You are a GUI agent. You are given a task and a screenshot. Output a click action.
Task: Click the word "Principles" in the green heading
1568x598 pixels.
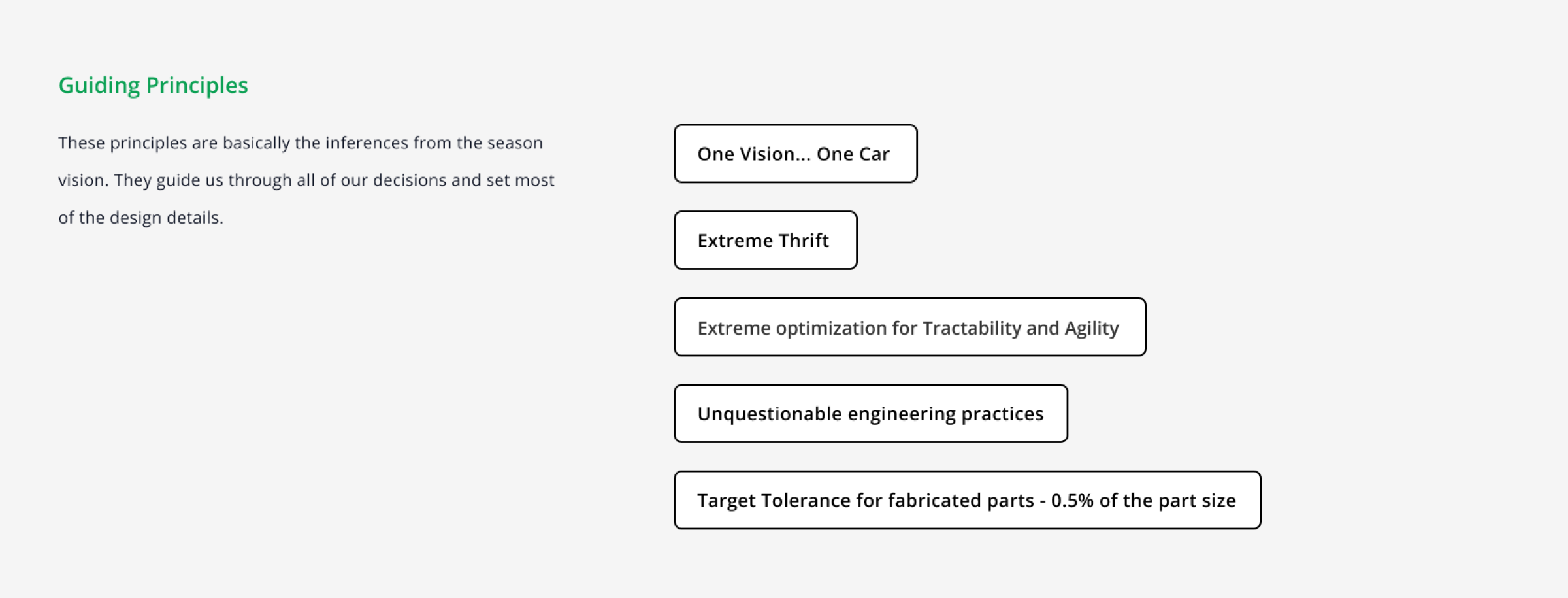tap(197, 85)
